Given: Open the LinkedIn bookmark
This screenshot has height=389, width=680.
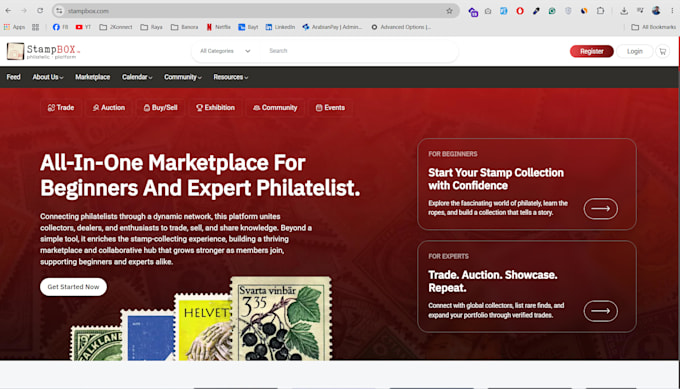Looking at the screenshot, I should [x=280, y=27].
